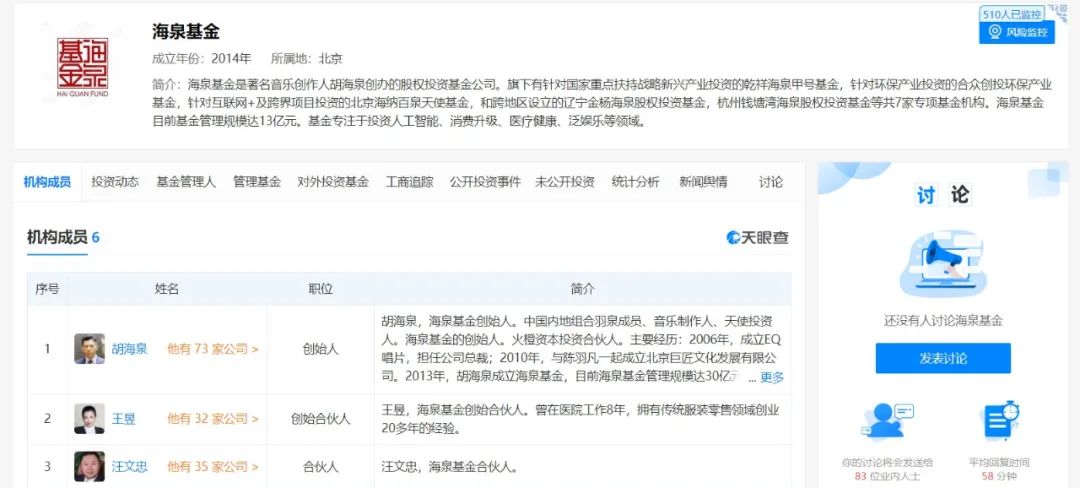Click the megaphone discussion illustration
1080x488 pixels.
(943, 263)
